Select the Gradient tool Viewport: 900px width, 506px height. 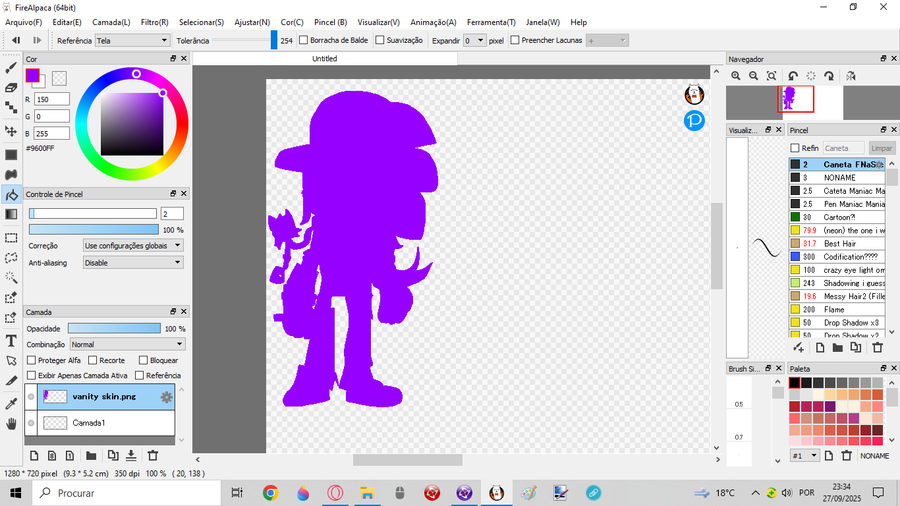[x=11, y=215]
